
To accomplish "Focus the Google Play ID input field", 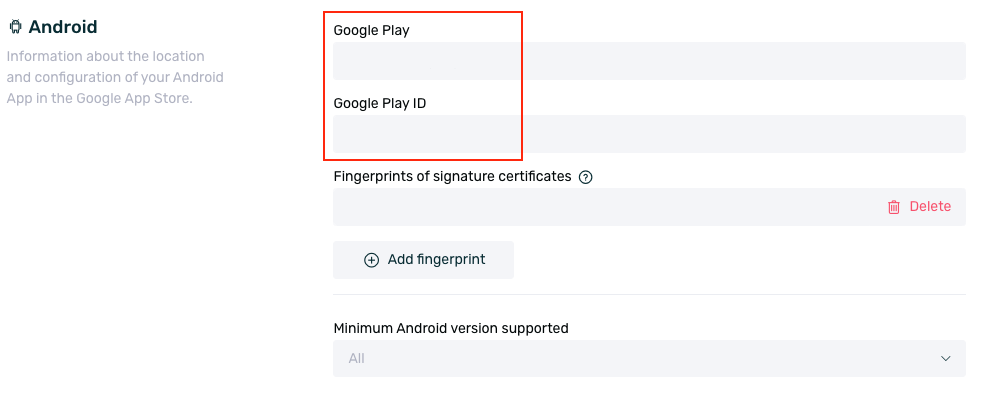I will tap(649, 134).
